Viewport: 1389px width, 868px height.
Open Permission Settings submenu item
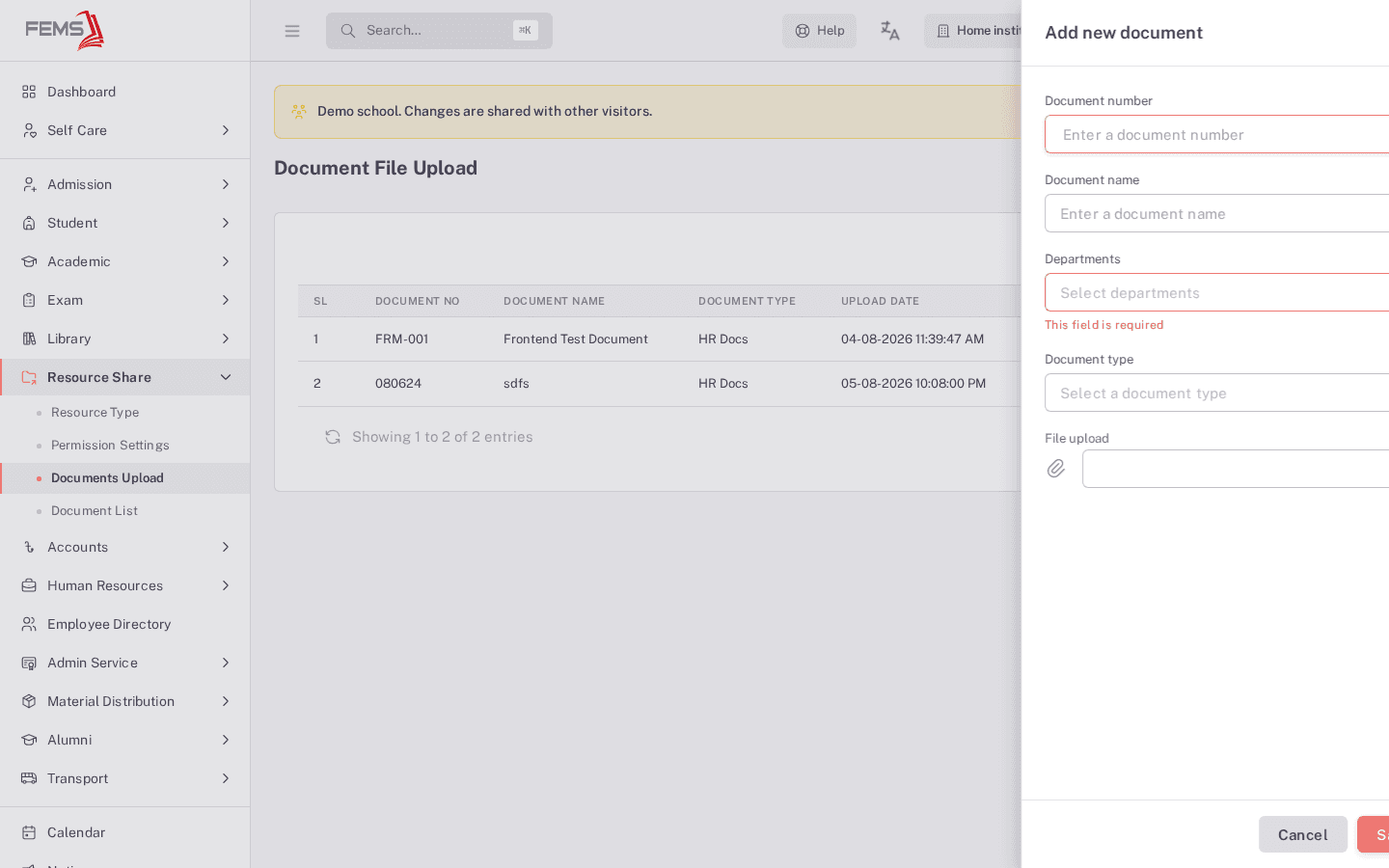(110, 446)
